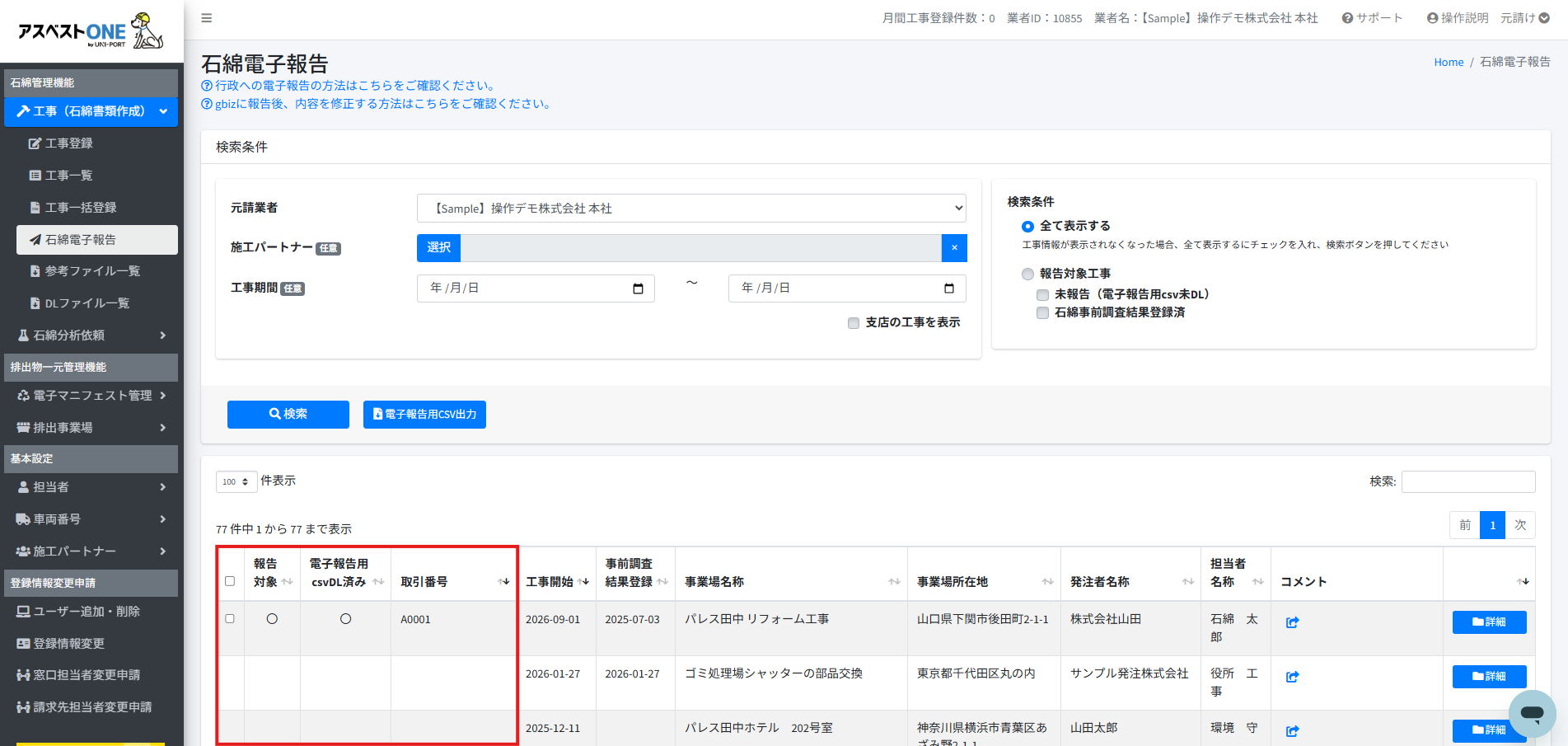Clear 施工パートナー with the x button
This screenshot has width=1568, height=746.
[x=954, y=248]
